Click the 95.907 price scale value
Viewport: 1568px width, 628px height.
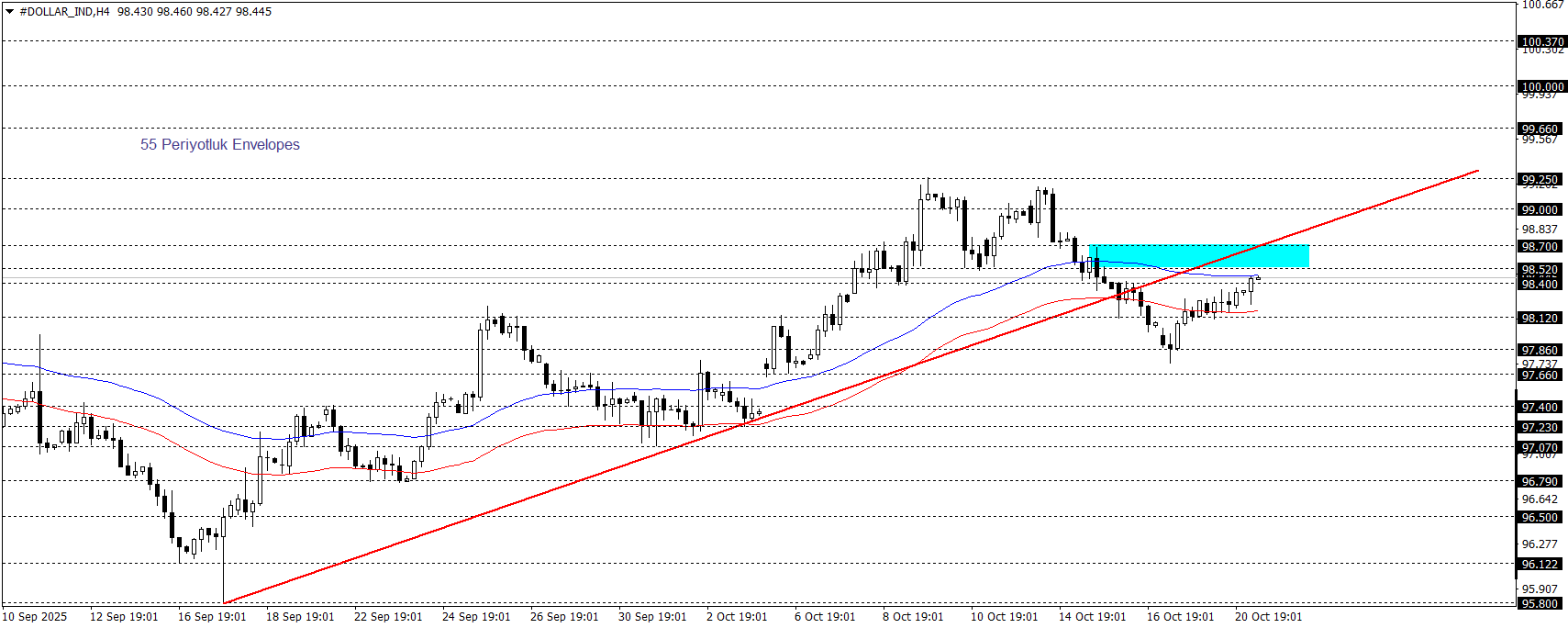[x=1540, y=589]
